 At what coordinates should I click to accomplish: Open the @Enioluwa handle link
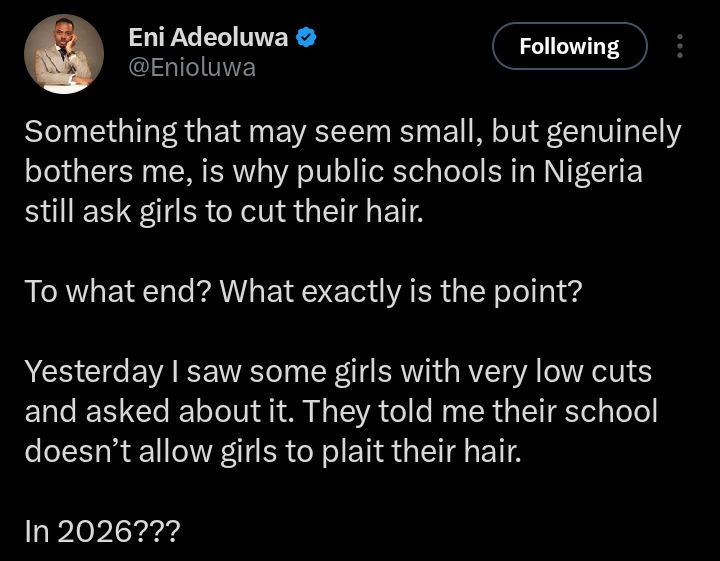pos(192,68)
